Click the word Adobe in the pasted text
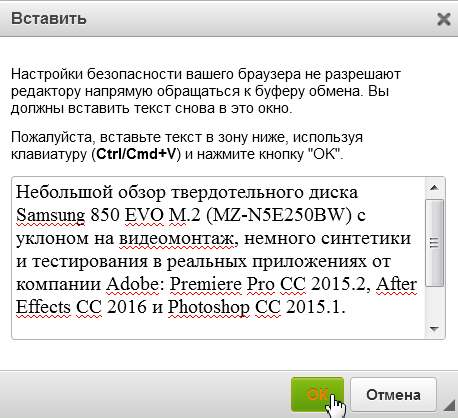The width and height of the screenshot is (458, 418). pos(133,284)
